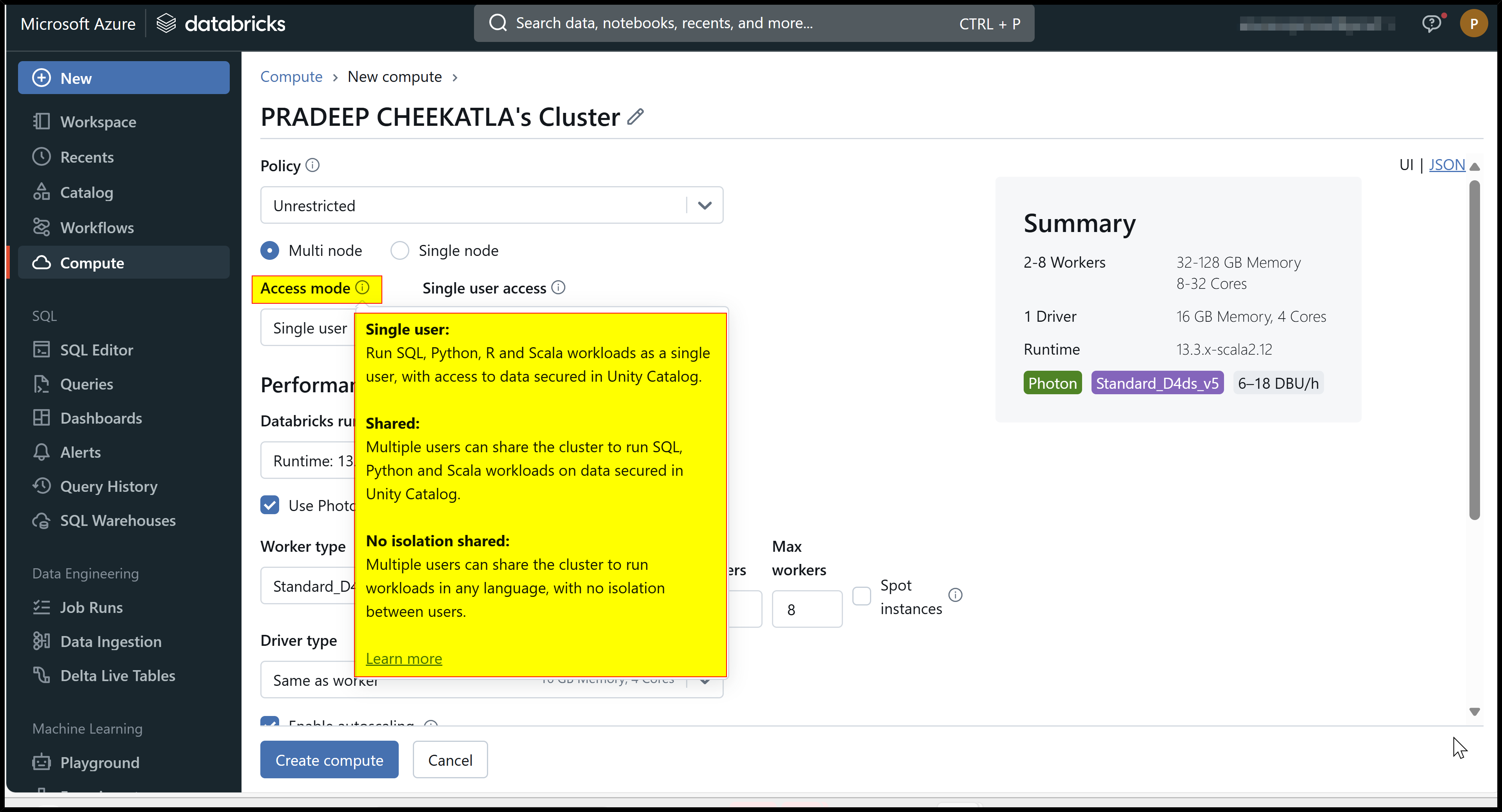This screenshot has height=812, width=1502.
Task: Click the breadcrumb chevron after New compute
Action: (455, 78)
